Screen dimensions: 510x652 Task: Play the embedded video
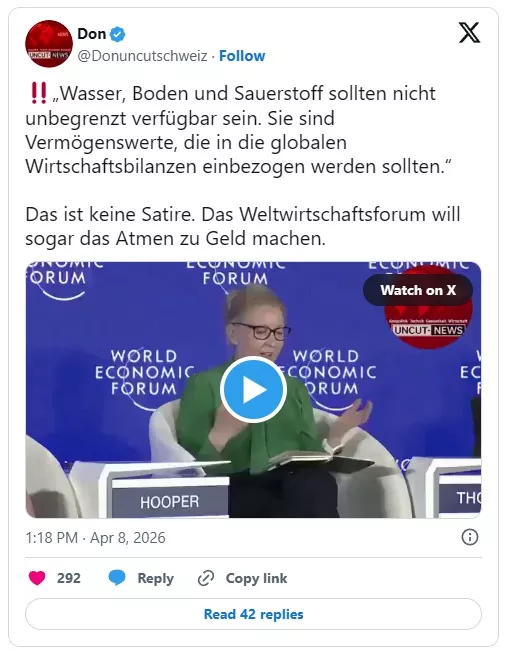(x=253, y=390)
